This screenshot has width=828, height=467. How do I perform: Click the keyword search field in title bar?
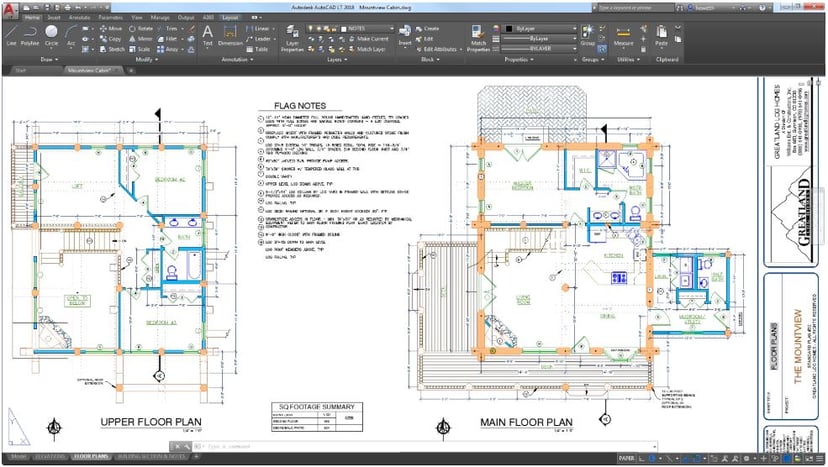(635, 8)
